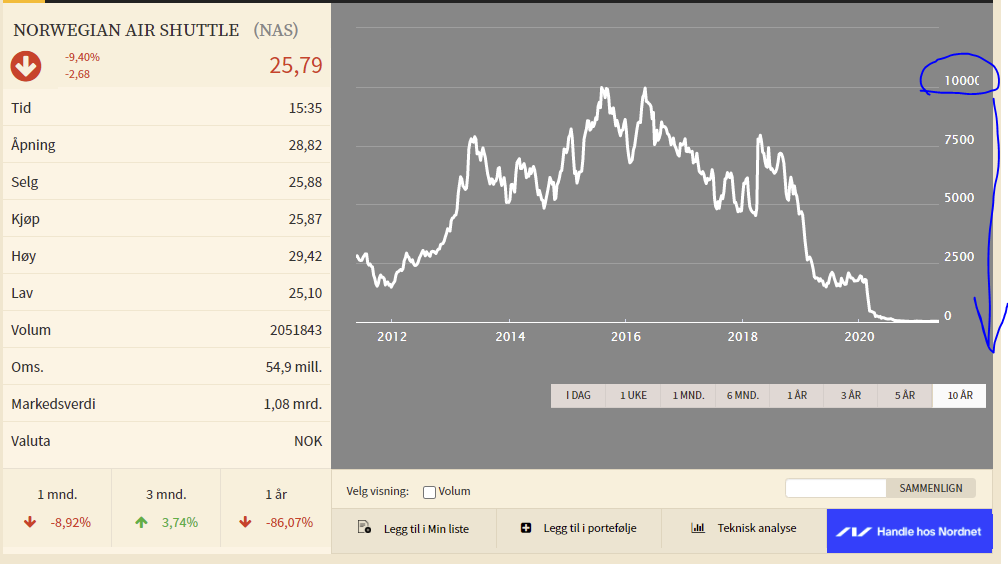Add stock via 'Legg til i Min liste'
This screenshot has height=564, width=1008.
(x=414, y=528)
